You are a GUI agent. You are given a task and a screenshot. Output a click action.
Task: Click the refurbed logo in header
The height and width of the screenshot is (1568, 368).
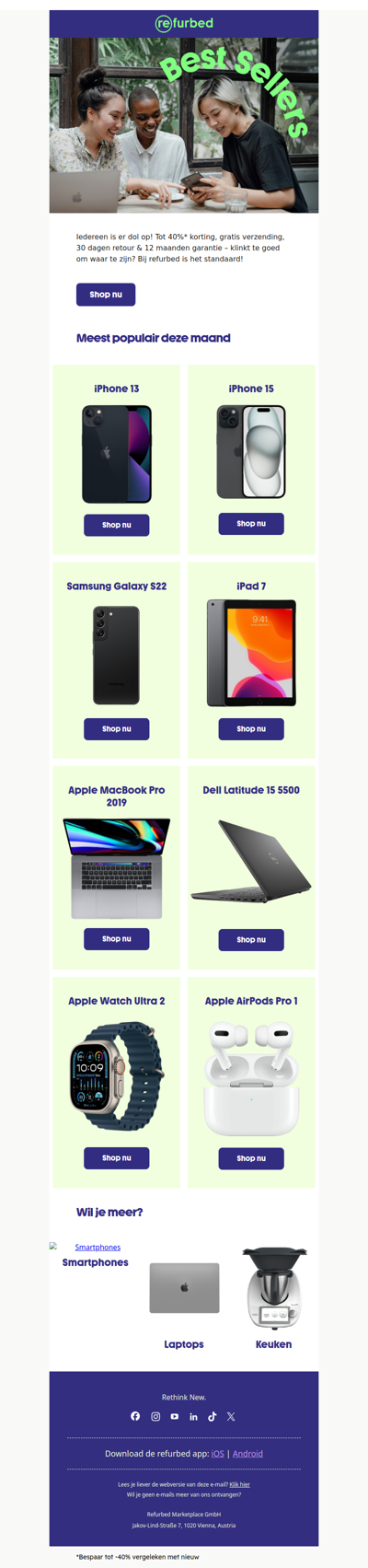184,23
